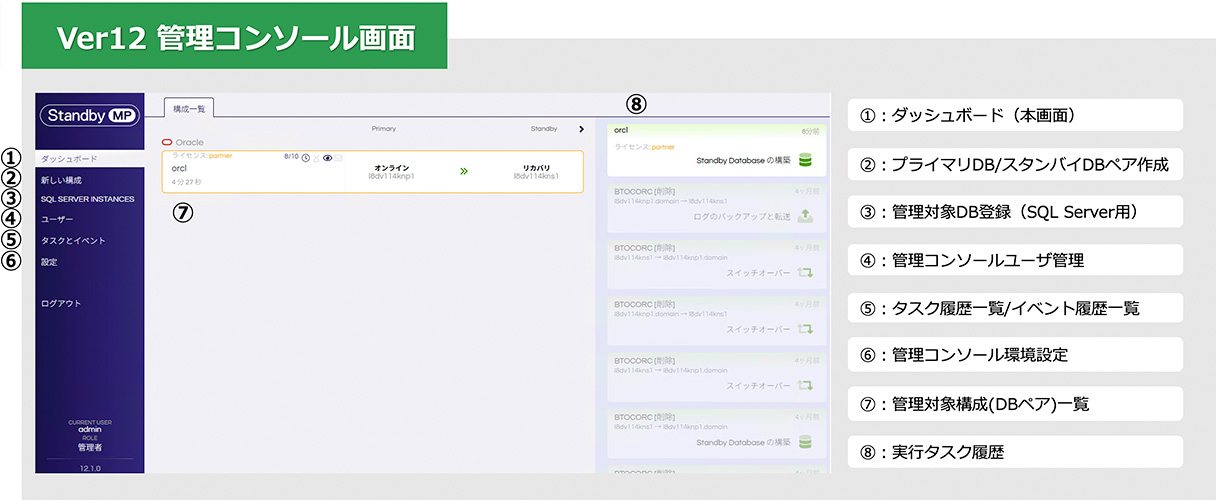1216x500 pixels.
Task: Select the orcl configuration name
Action: [180, 168]
